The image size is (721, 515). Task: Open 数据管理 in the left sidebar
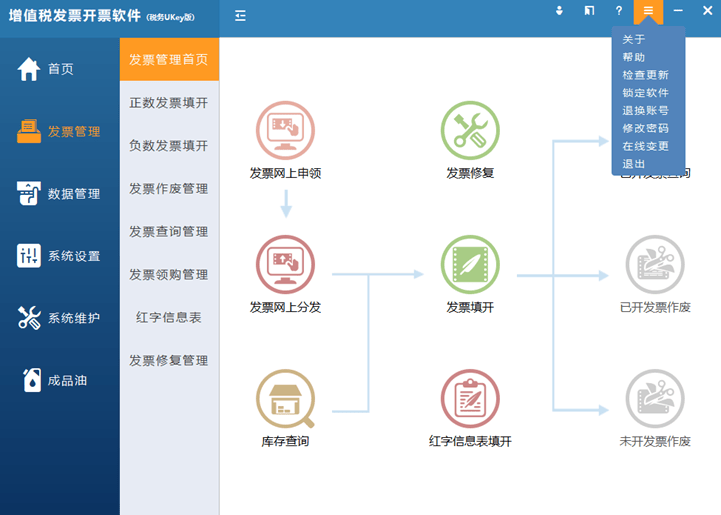(x=59, y=194)
